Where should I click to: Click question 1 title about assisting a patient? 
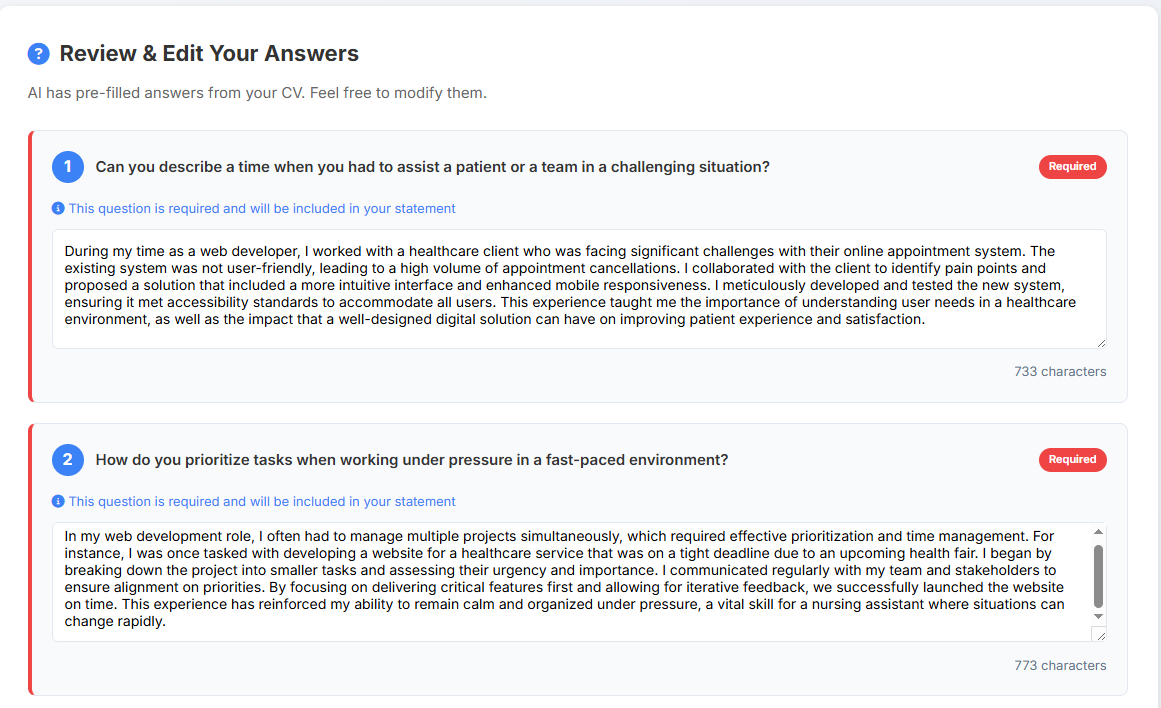[x=432, y=167]
